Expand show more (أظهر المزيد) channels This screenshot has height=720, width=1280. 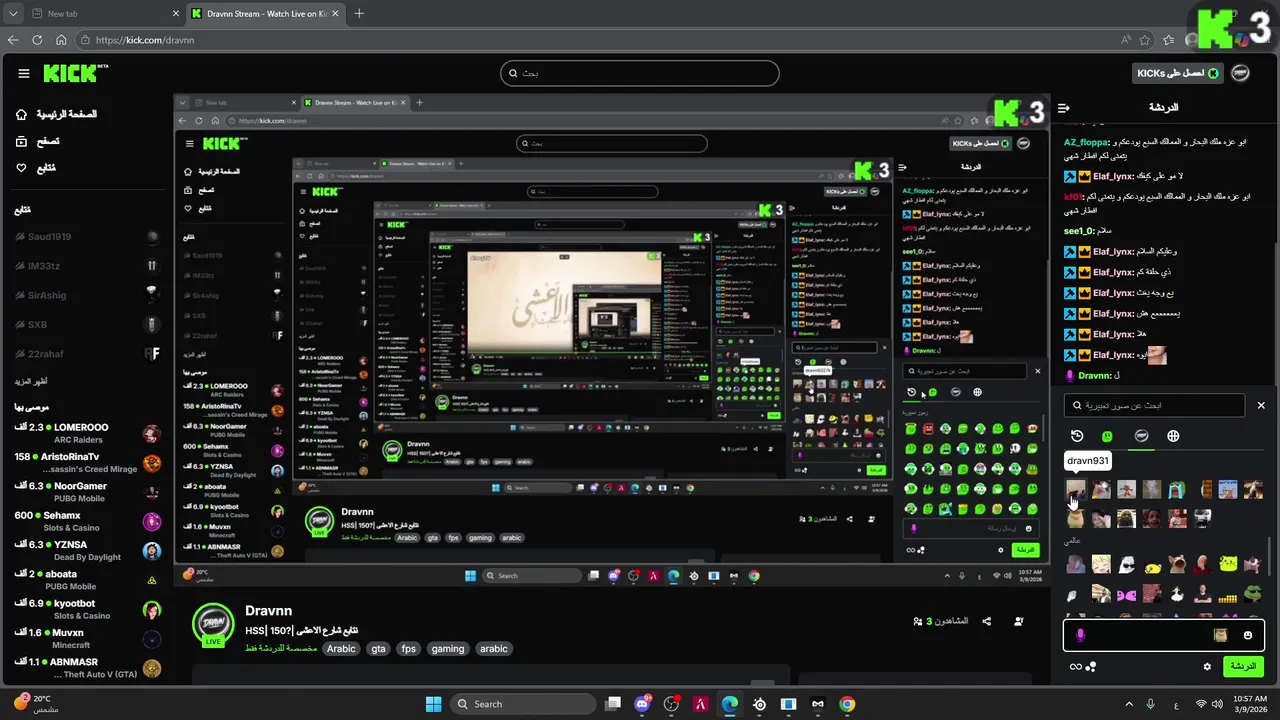(x=32, y=382)
